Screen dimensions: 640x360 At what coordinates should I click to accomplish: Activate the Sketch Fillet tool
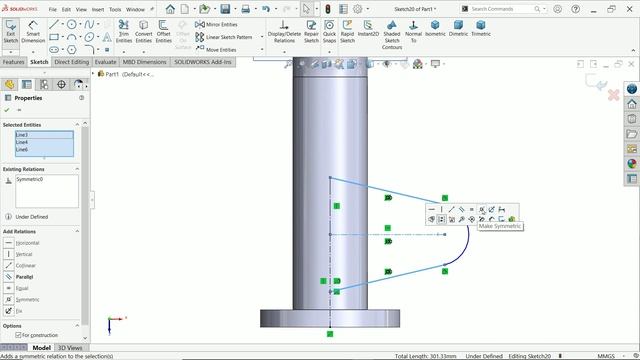[x=89, y=50]
